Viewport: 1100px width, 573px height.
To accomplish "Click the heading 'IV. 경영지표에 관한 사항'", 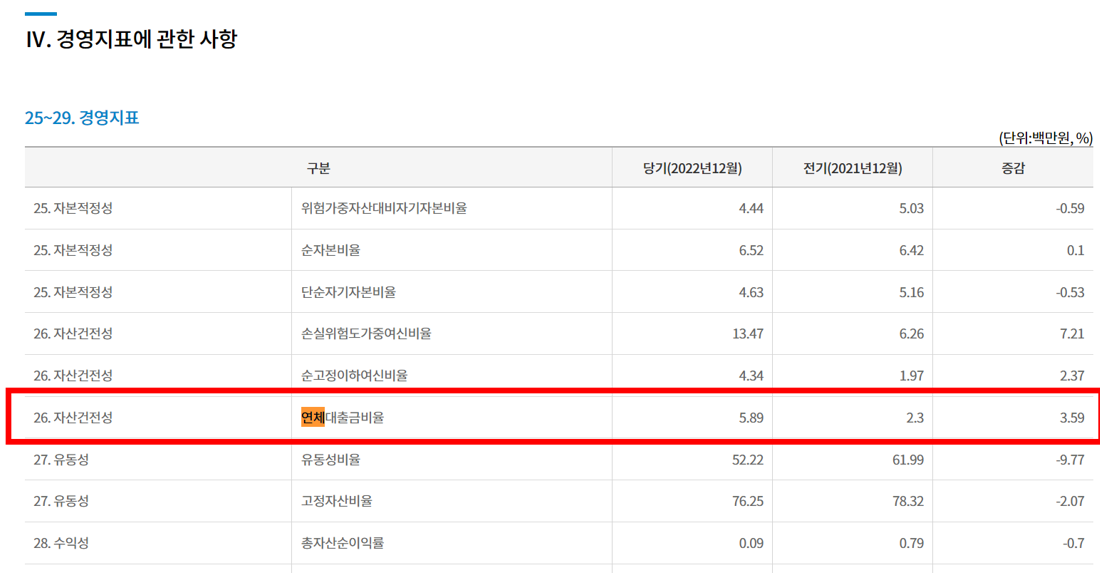I will click(131, 39).
